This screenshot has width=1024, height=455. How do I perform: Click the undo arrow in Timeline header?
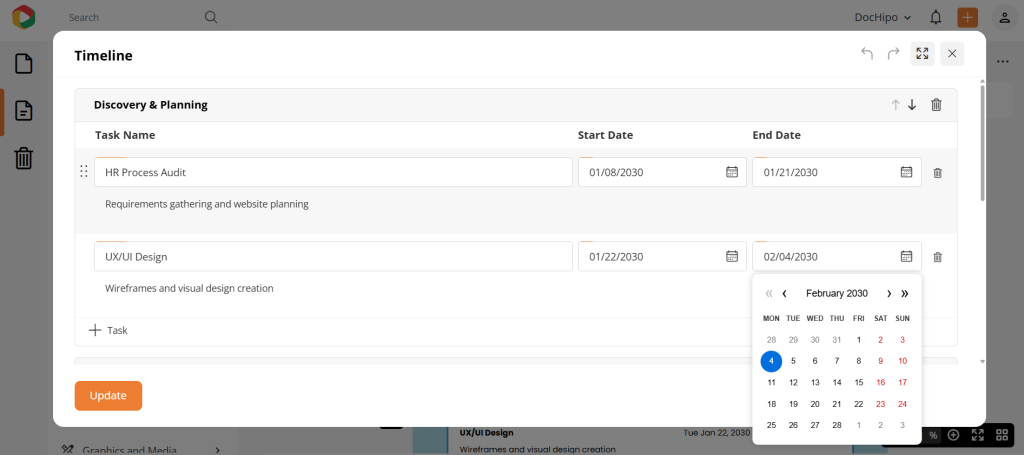pyautogui.click(x=867, y=54)
